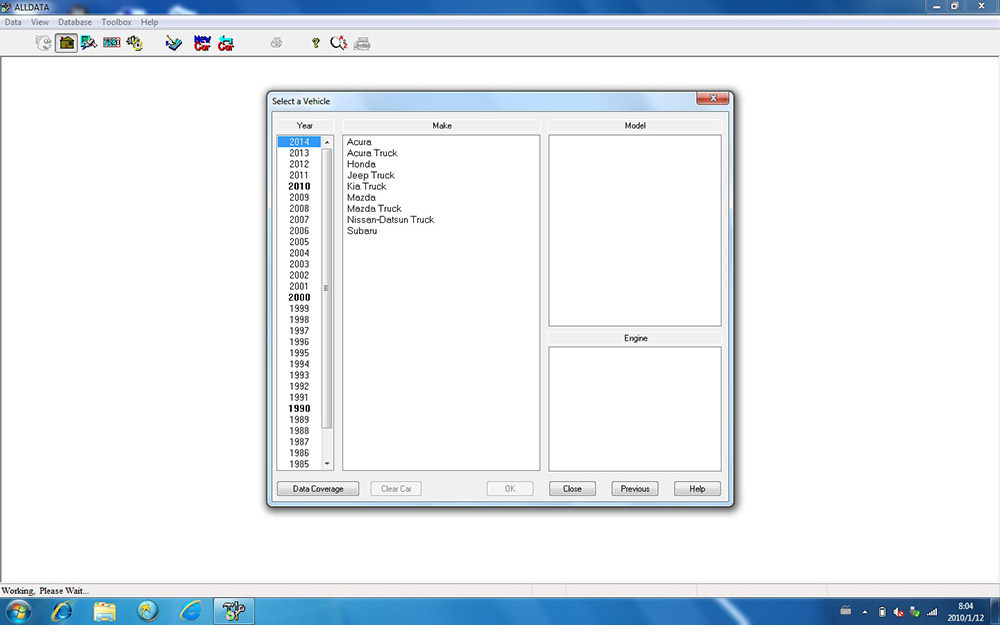Select Honda in the Make list
The height and width of the screenshot is (625, 1000).
(361, 164)
